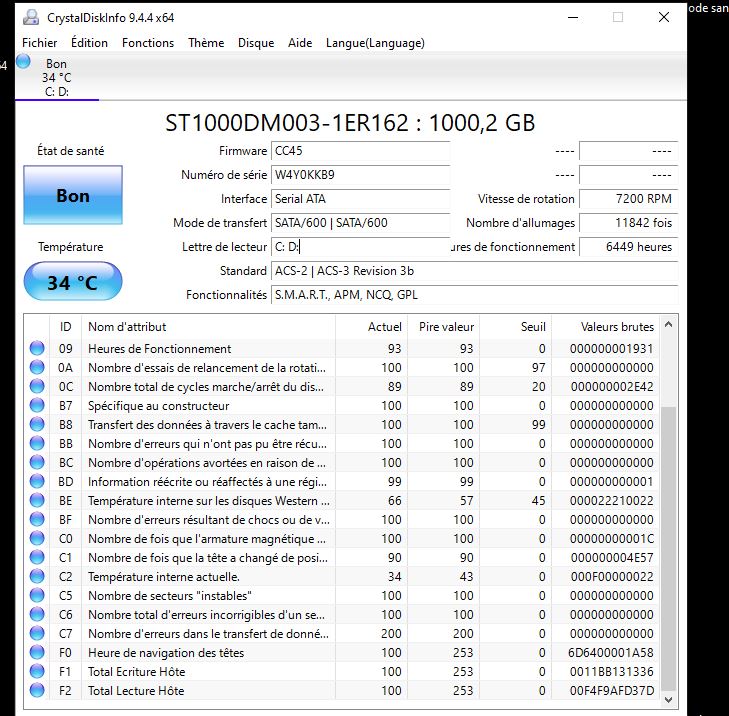Viewport: 729px width, 716px height.
Task: Click the status orb for attribute 0C
Action: tap(37, 386)
